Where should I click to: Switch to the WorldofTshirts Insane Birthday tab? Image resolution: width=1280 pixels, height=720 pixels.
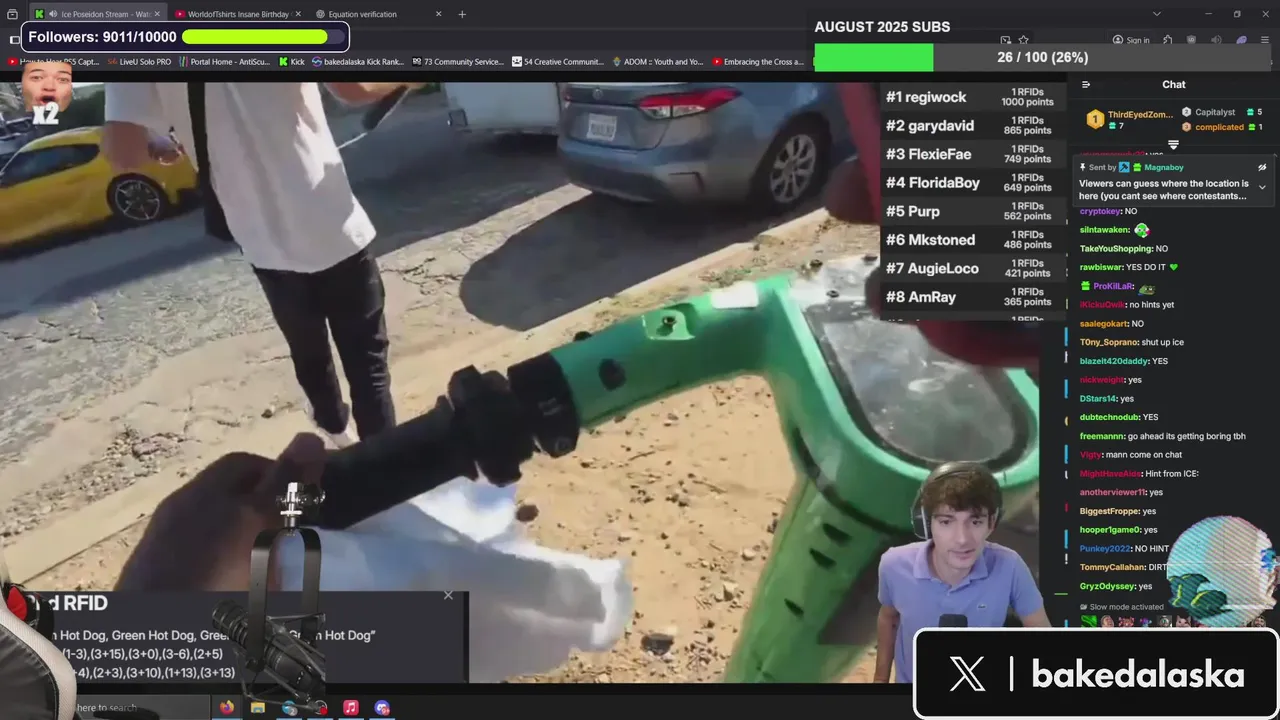click(238, 14)
